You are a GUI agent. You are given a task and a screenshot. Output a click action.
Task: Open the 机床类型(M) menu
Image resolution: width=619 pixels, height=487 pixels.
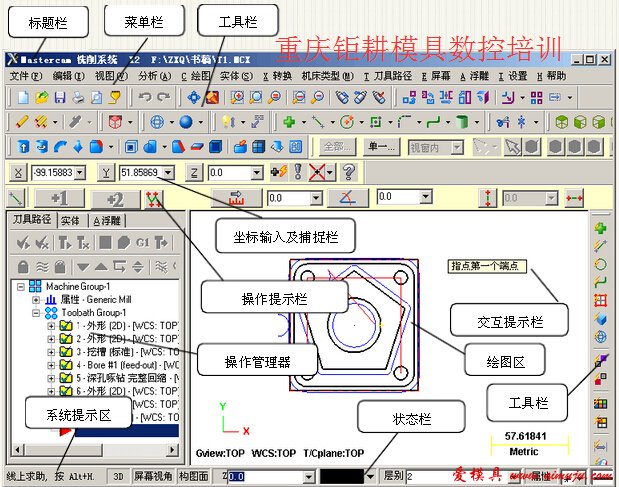coord(328,76)
